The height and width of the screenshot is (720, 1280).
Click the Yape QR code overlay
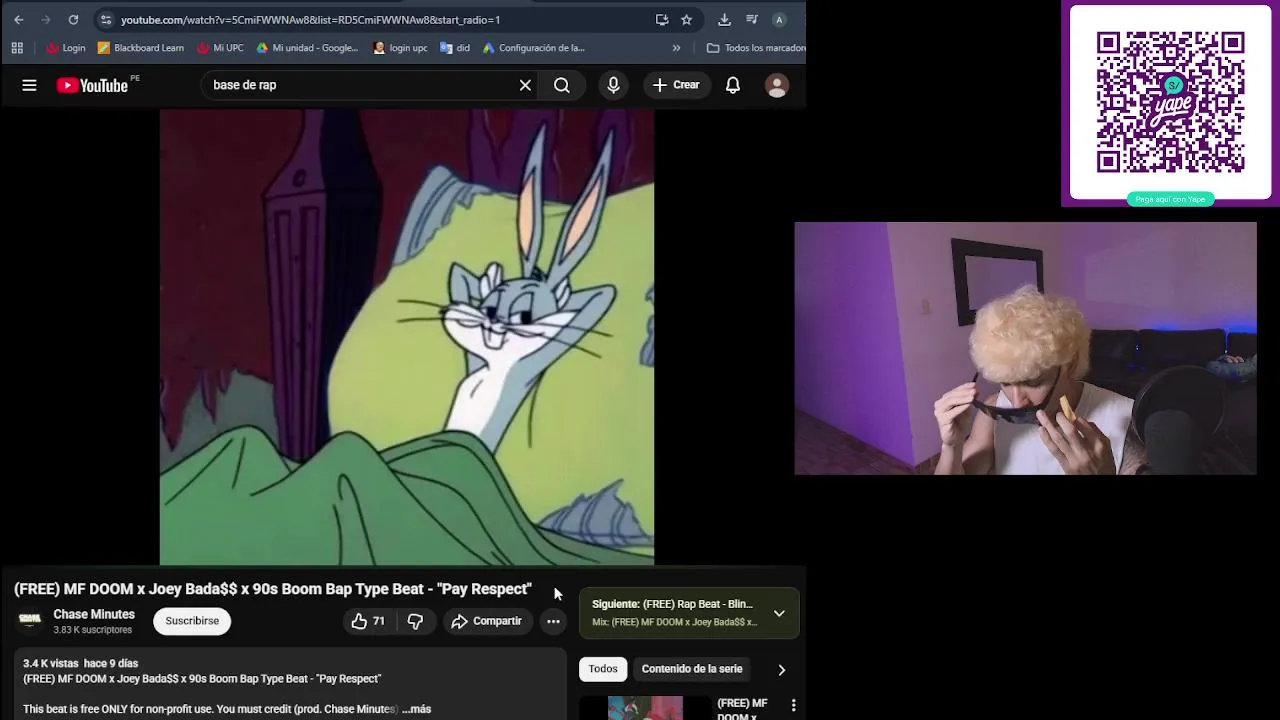point(1170,103)
